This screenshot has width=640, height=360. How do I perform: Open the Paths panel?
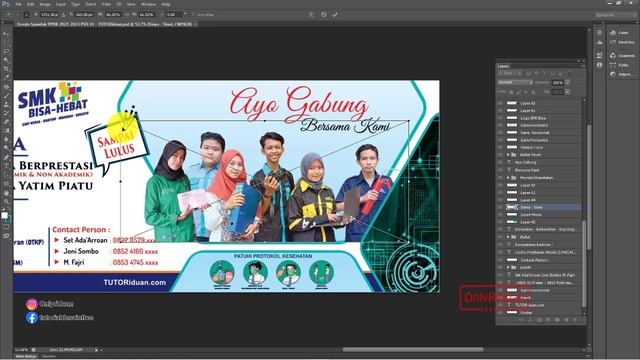coord(619,65)
